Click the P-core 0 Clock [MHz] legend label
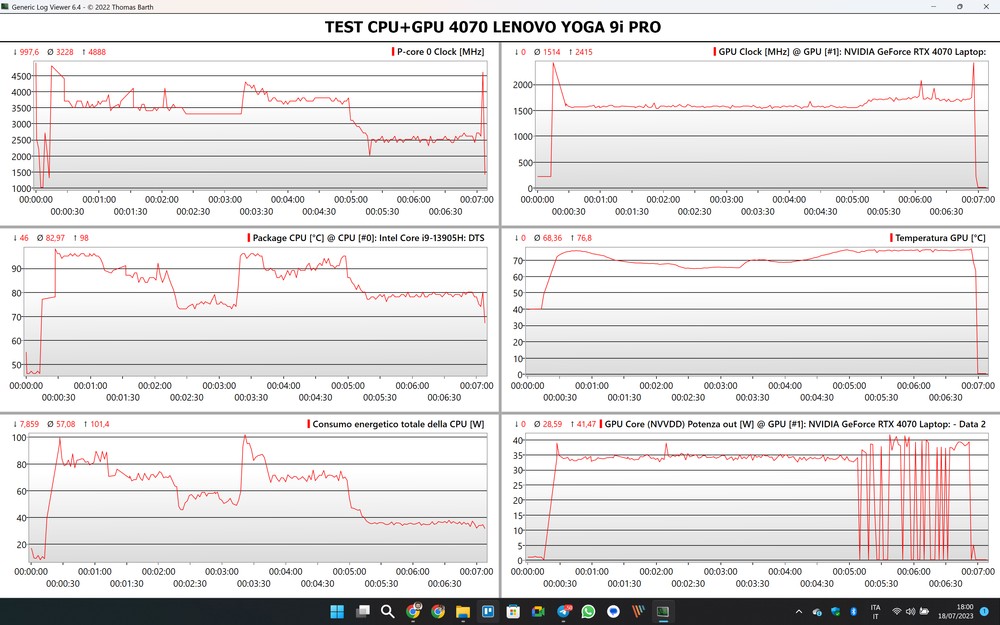Viewport: 1000px width, 625px height. 440,52
